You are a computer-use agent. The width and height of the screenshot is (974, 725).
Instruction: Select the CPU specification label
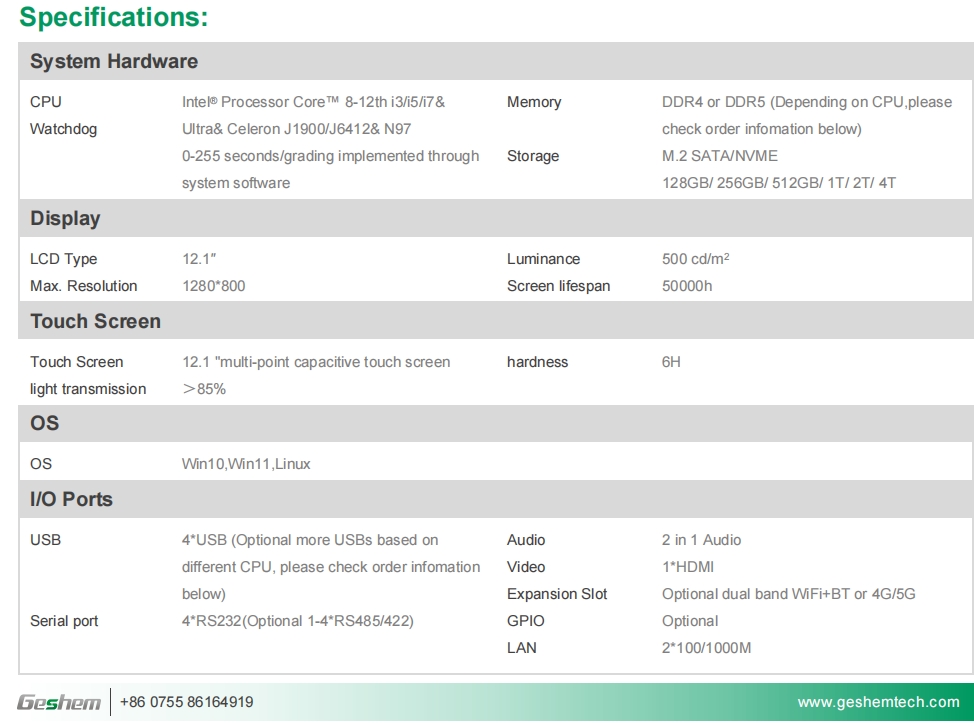click(x=46, y=102)
